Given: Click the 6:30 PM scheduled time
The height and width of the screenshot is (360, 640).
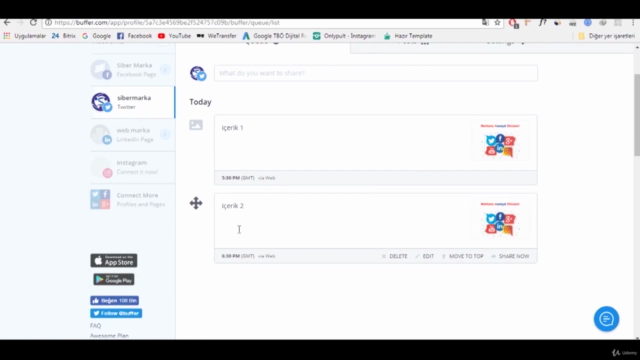Looking at the screenshot, I should click(x=231, y=256).
